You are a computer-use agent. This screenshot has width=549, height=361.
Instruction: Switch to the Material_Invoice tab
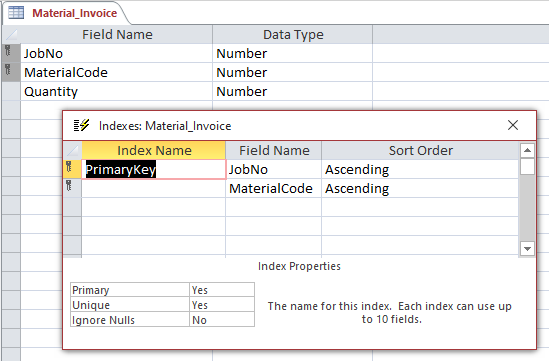[75, 13]
